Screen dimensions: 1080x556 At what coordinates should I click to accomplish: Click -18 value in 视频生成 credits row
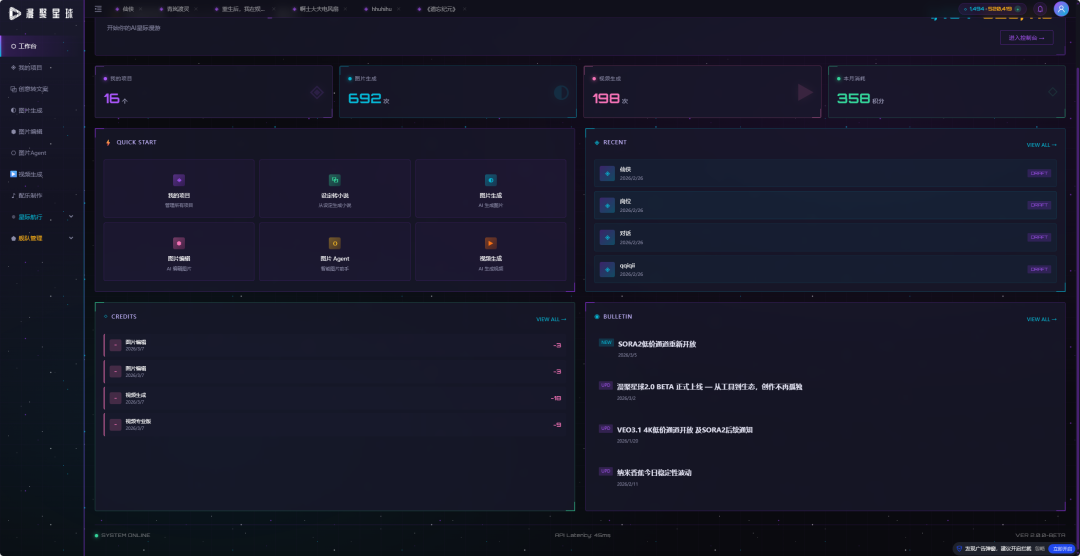tap(556, 398)
